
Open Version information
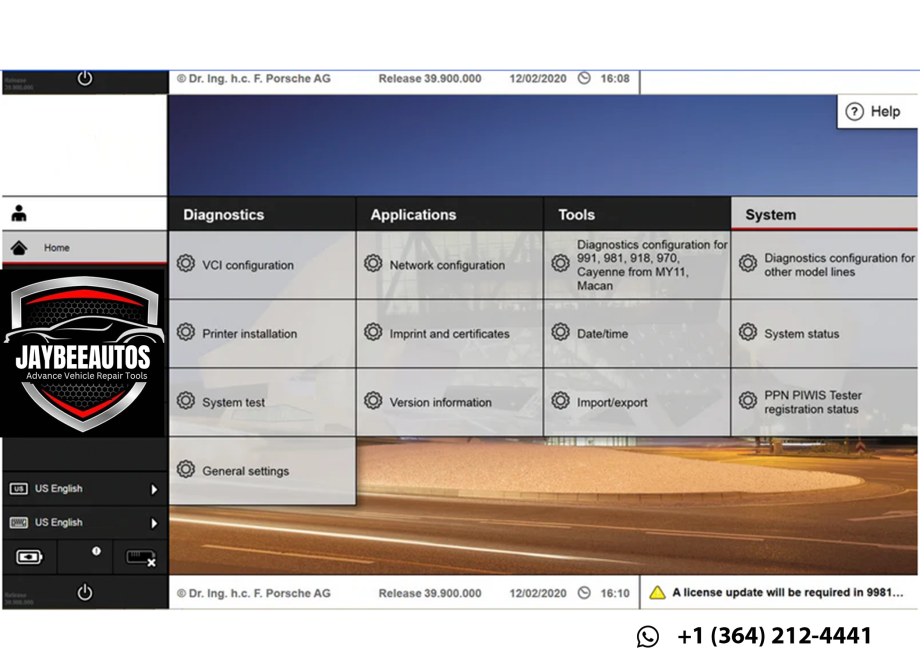click(x=449, y=402)
